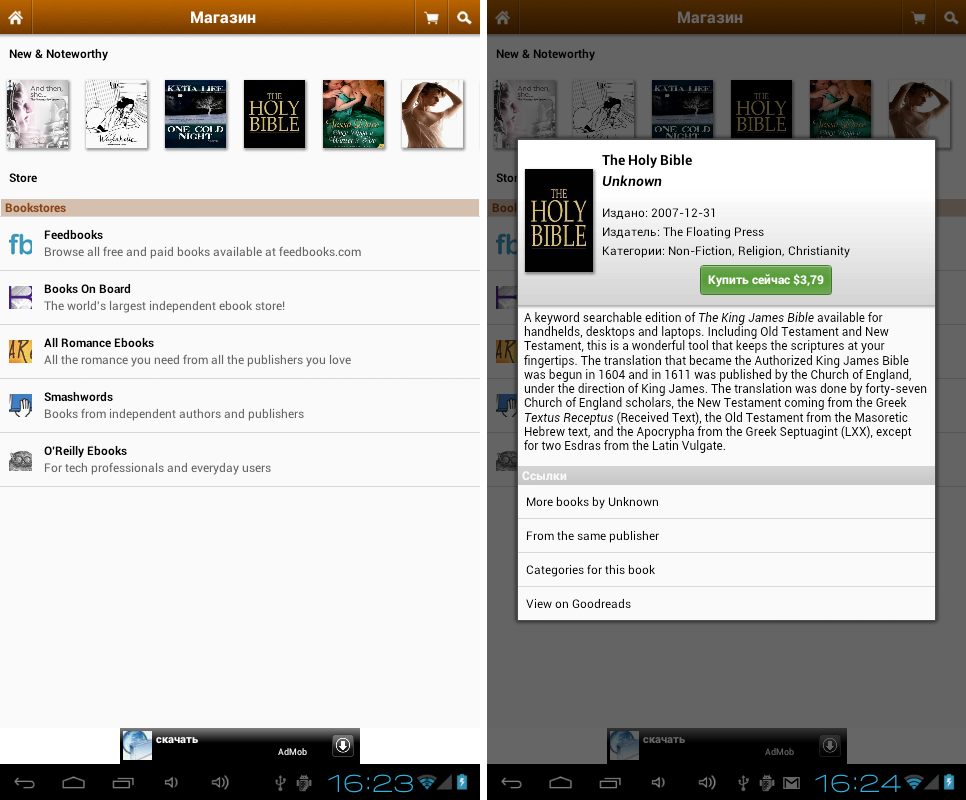966x800 pixels.
Task: Tap volume up icon in left navigation bar
Action: (220, 783)
